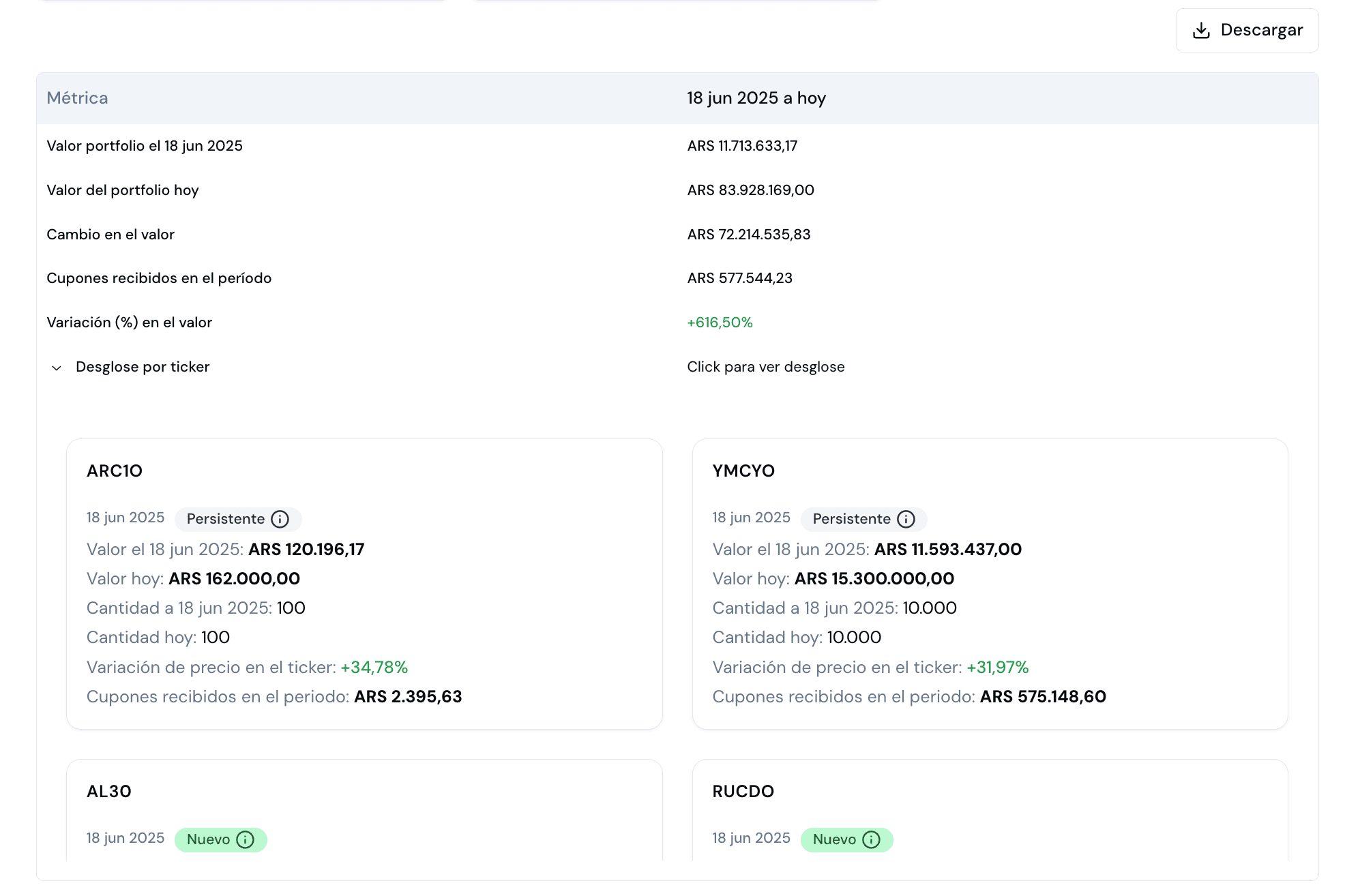Click YMCYO 'Cantidad a 18 jun 2025' line
The width and height of the screenshot is (1345, 896).
(835, 608)
